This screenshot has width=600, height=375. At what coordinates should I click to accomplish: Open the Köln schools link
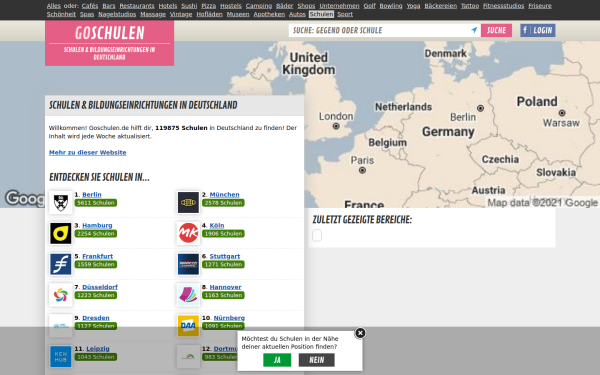(x=217, y=225)
